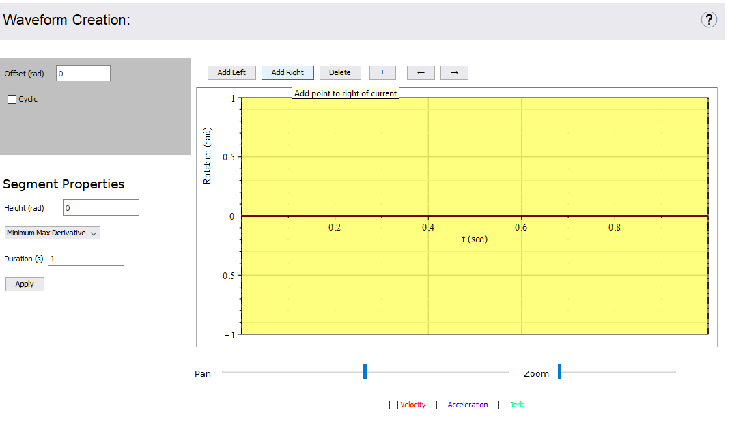Click the Zoom slider handle

click(x=559, y=372)
